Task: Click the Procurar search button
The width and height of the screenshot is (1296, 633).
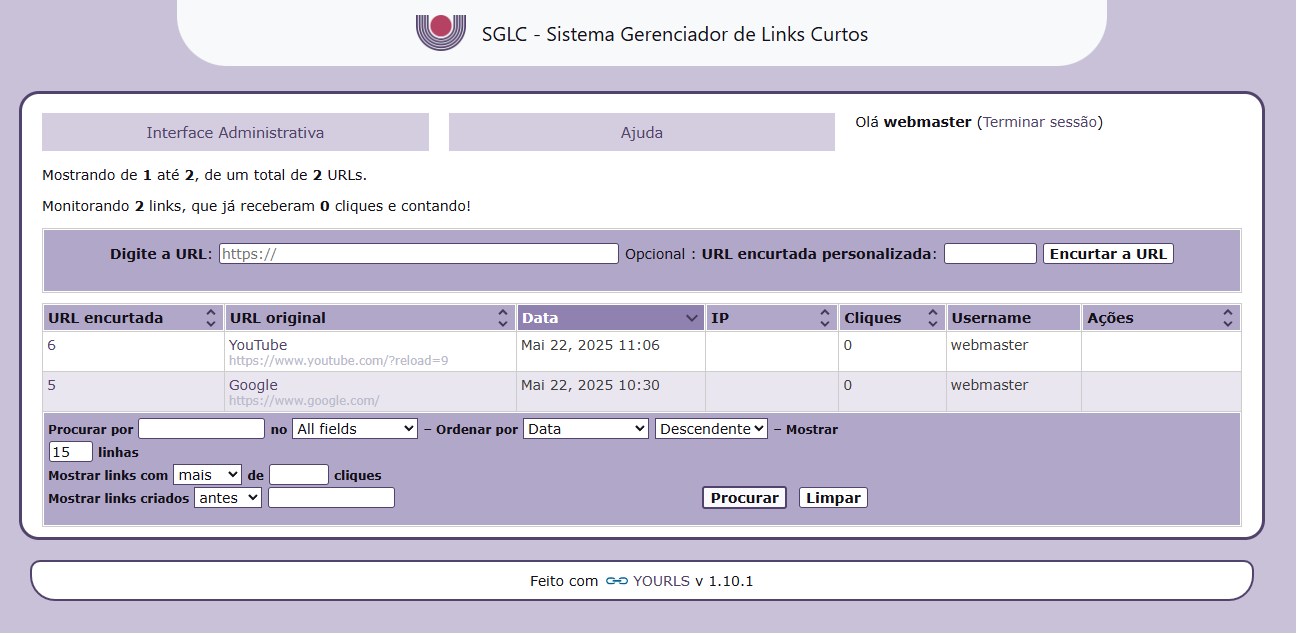Action: pyautogui.click(x=744, y=498)
